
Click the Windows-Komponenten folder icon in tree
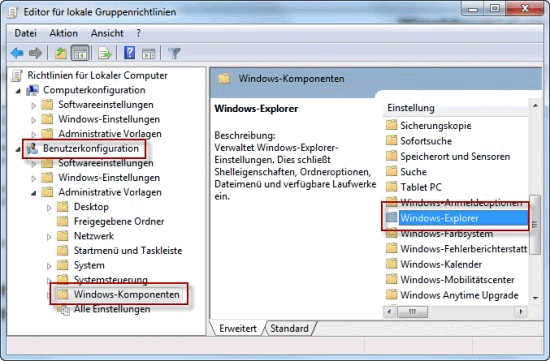[x=62, y=294]
